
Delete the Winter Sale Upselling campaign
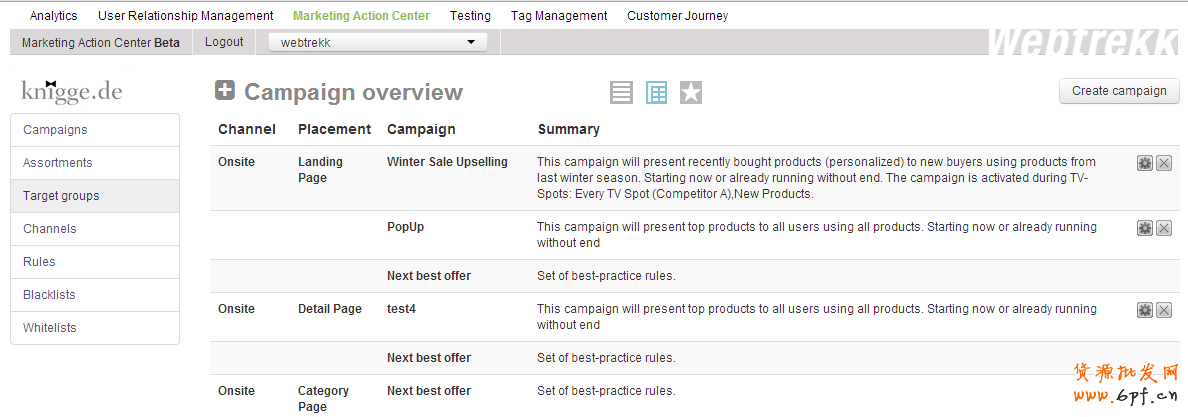(x=1164, y=163)
